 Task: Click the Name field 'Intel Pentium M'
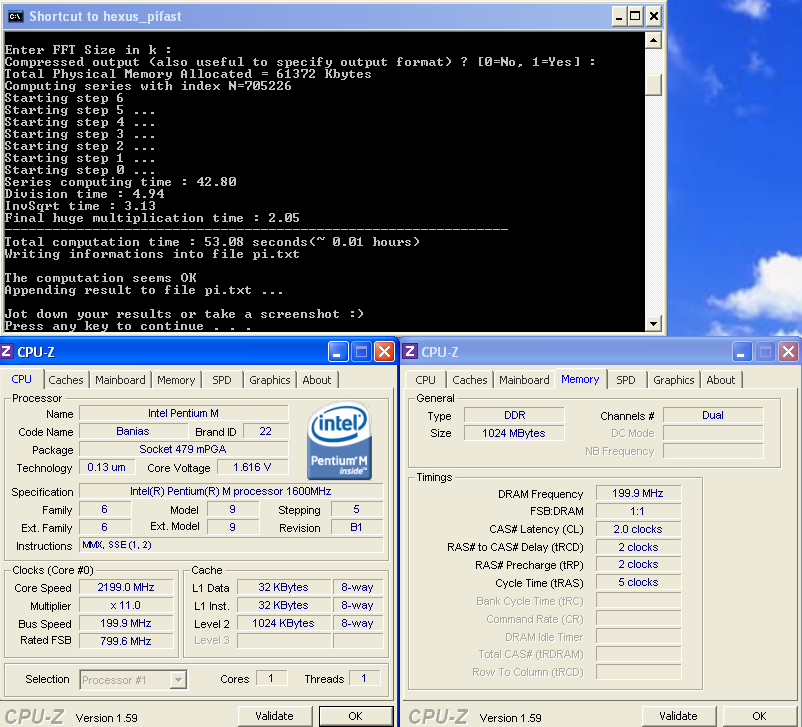[x=184, y=413]
